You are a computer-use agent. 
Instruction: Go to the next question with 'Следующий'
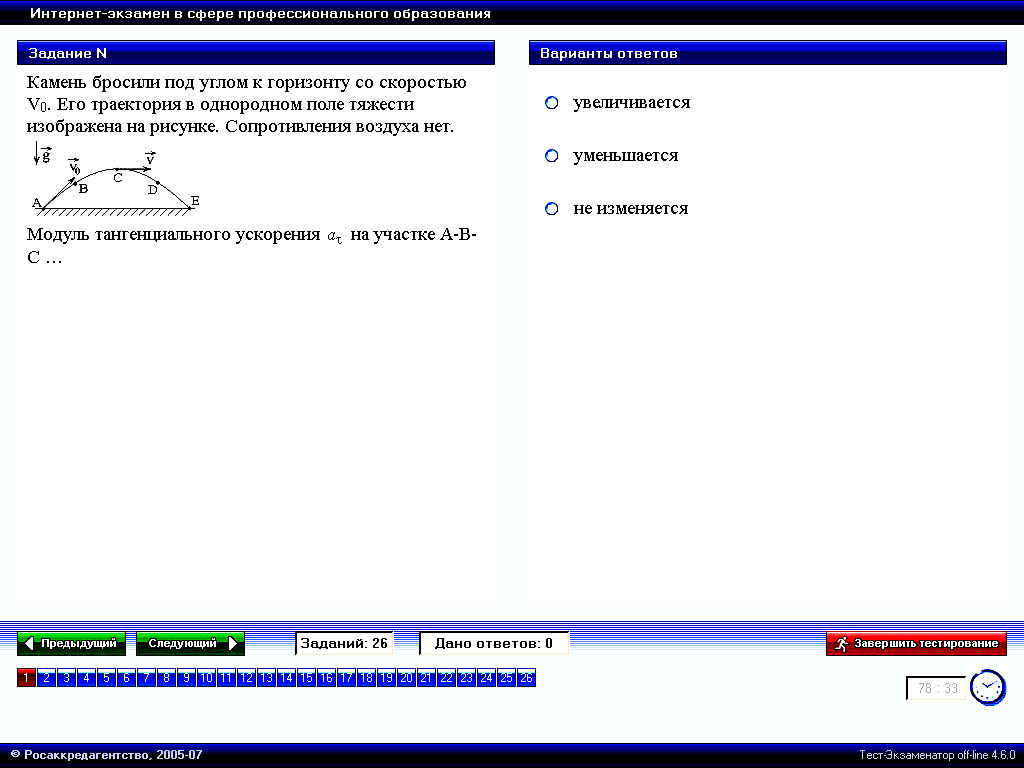(x=190, y=643)
